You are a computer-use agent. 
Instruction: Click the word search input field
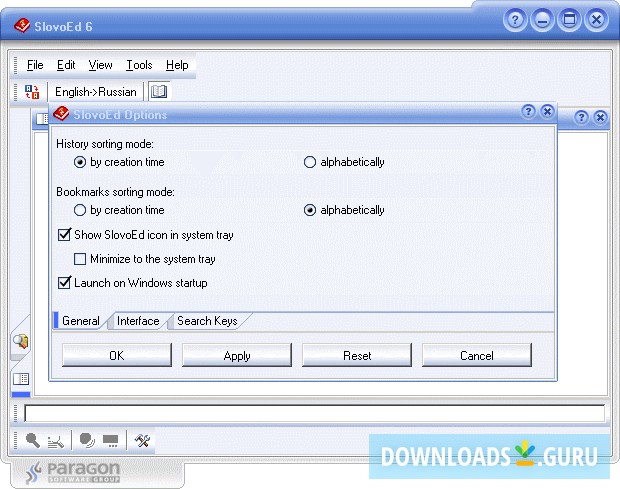point(314,414)
